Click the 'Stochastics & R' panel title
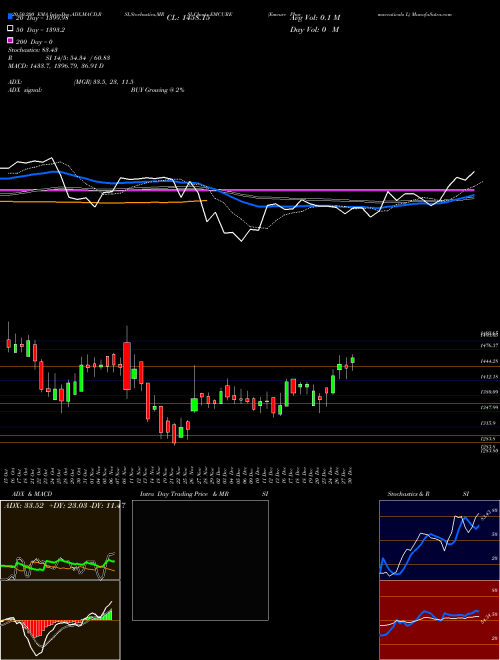The height and width of the screenshot is (660, 500). click(409, 494)
